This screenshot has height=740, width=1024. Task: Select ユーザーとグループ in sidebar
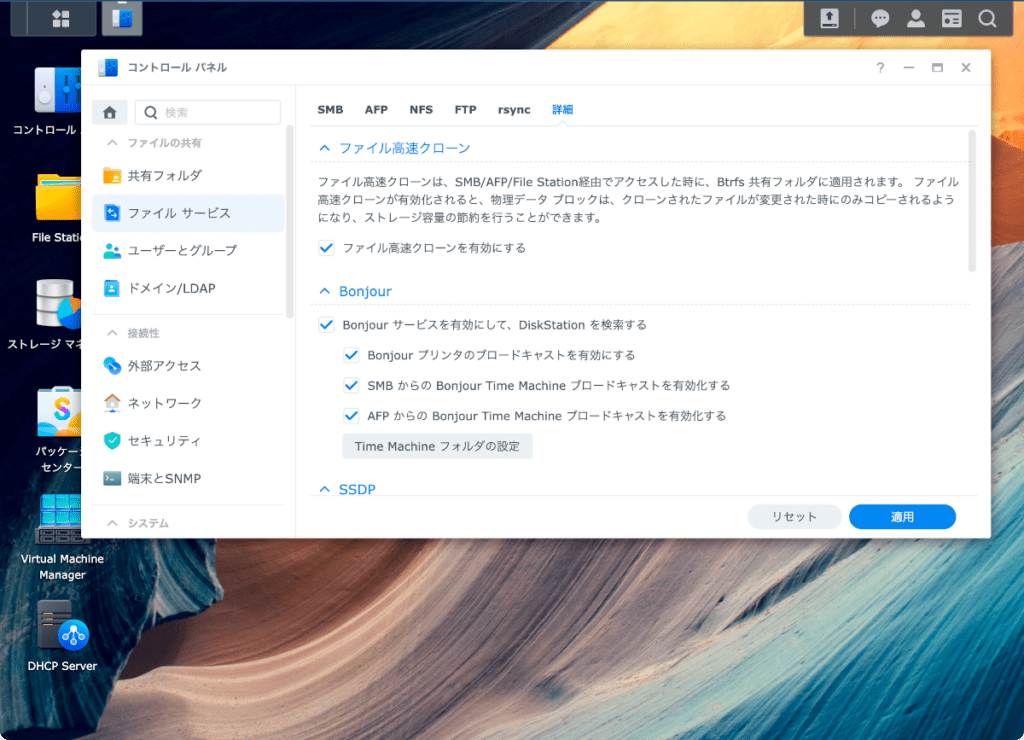pyautogui.click(x=188, y=251)
